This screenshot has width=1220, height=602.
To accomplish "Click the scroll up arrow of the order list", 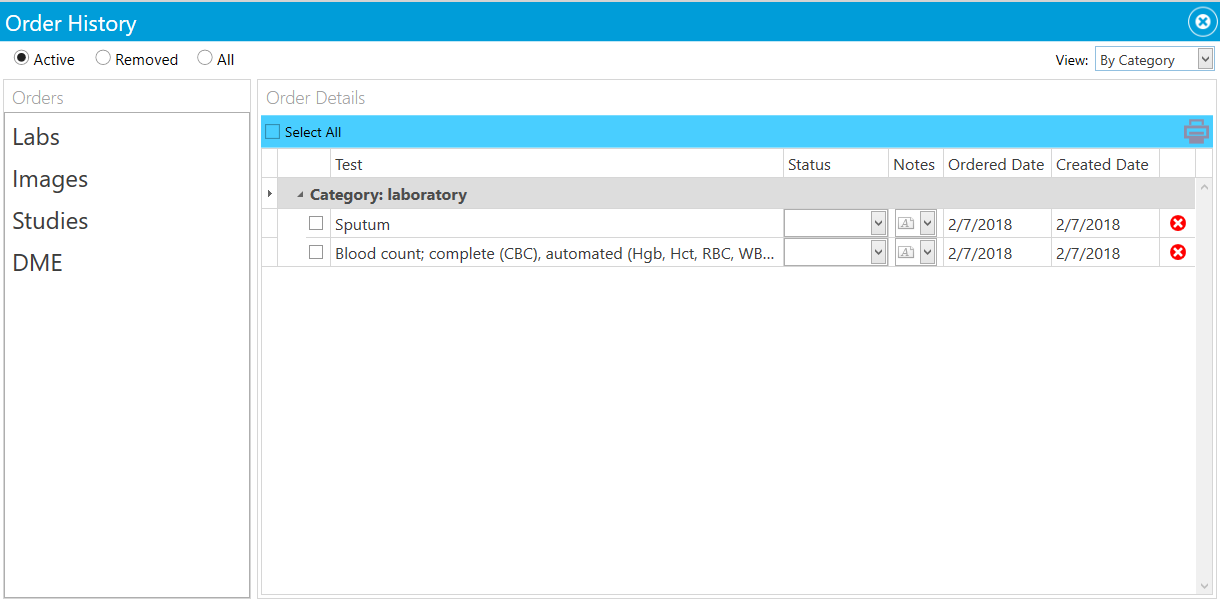I will point(1204,187).
